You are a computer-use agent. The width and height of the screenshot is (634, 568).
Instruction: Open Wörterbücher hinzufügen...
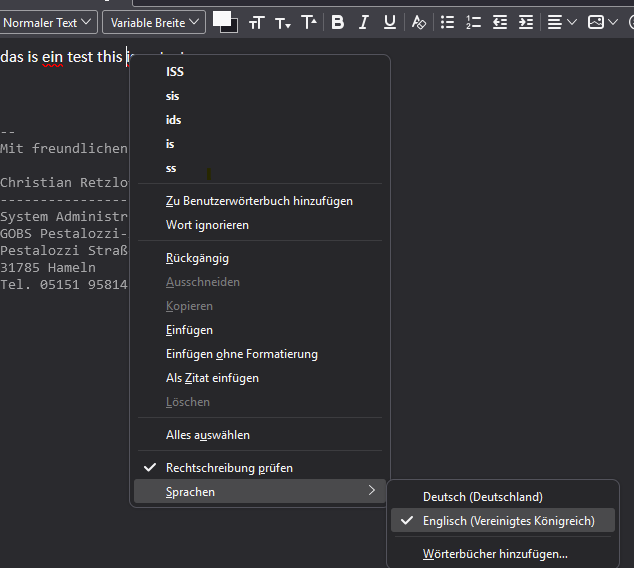503,553
